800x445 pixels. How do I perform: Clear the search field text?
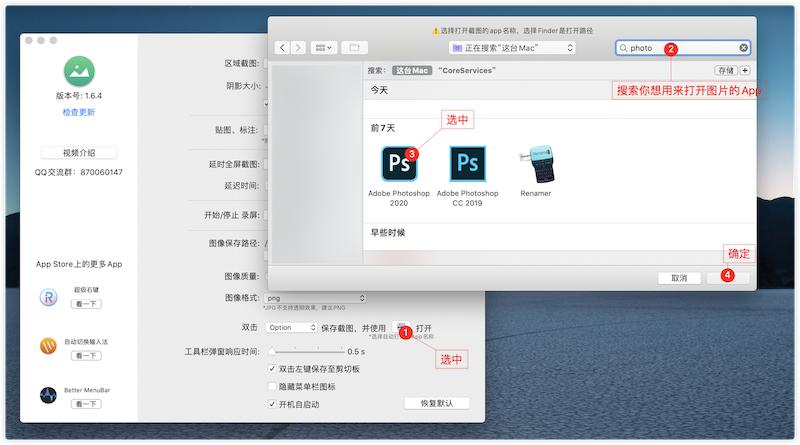(x=743, y=48)
